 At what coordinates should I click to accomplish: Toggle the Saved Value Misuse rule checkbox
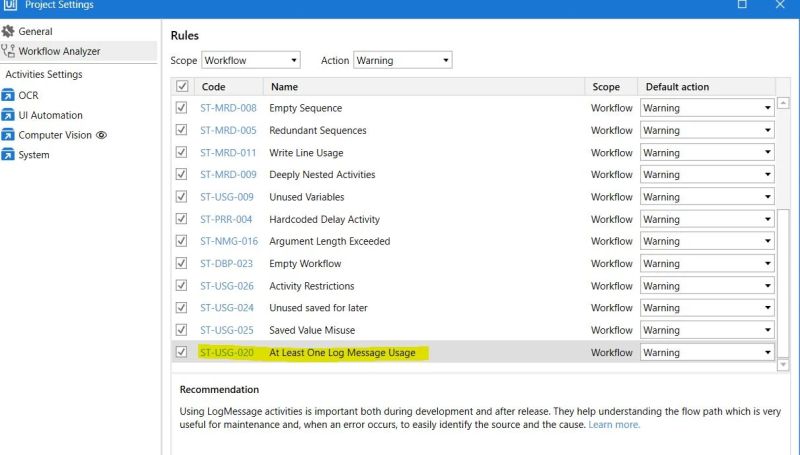pyautogui.click(x=181, y=330)
